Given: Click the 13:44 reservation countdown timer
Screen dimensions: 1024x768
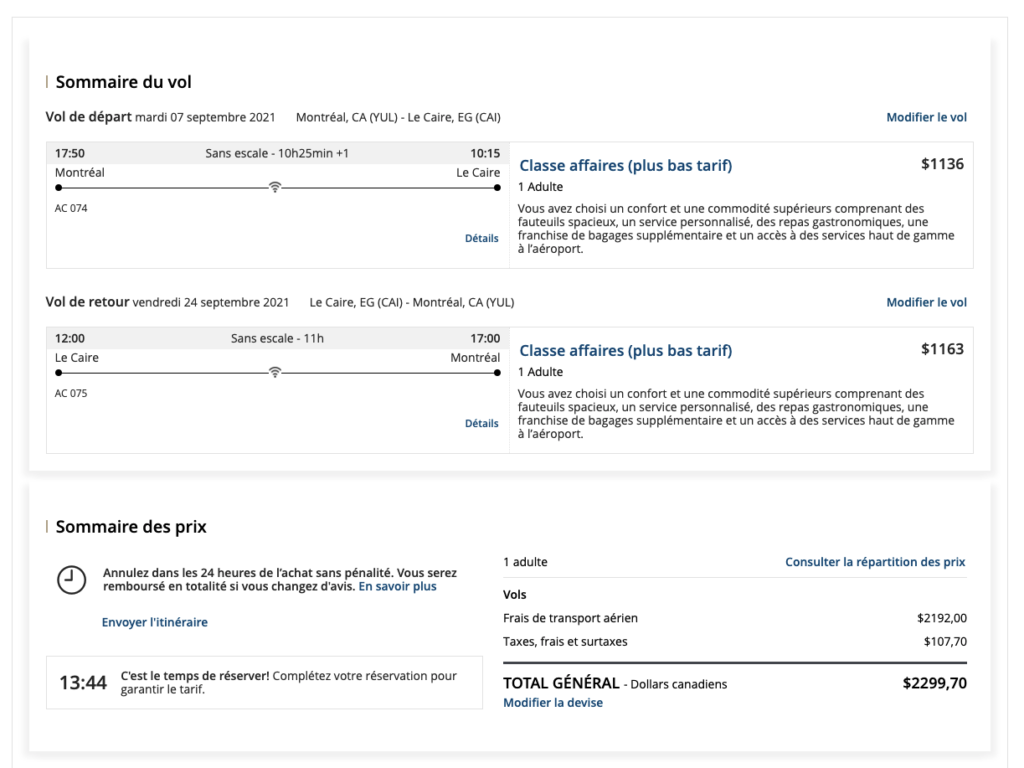Looking at the screenshot, I should 83,683.
